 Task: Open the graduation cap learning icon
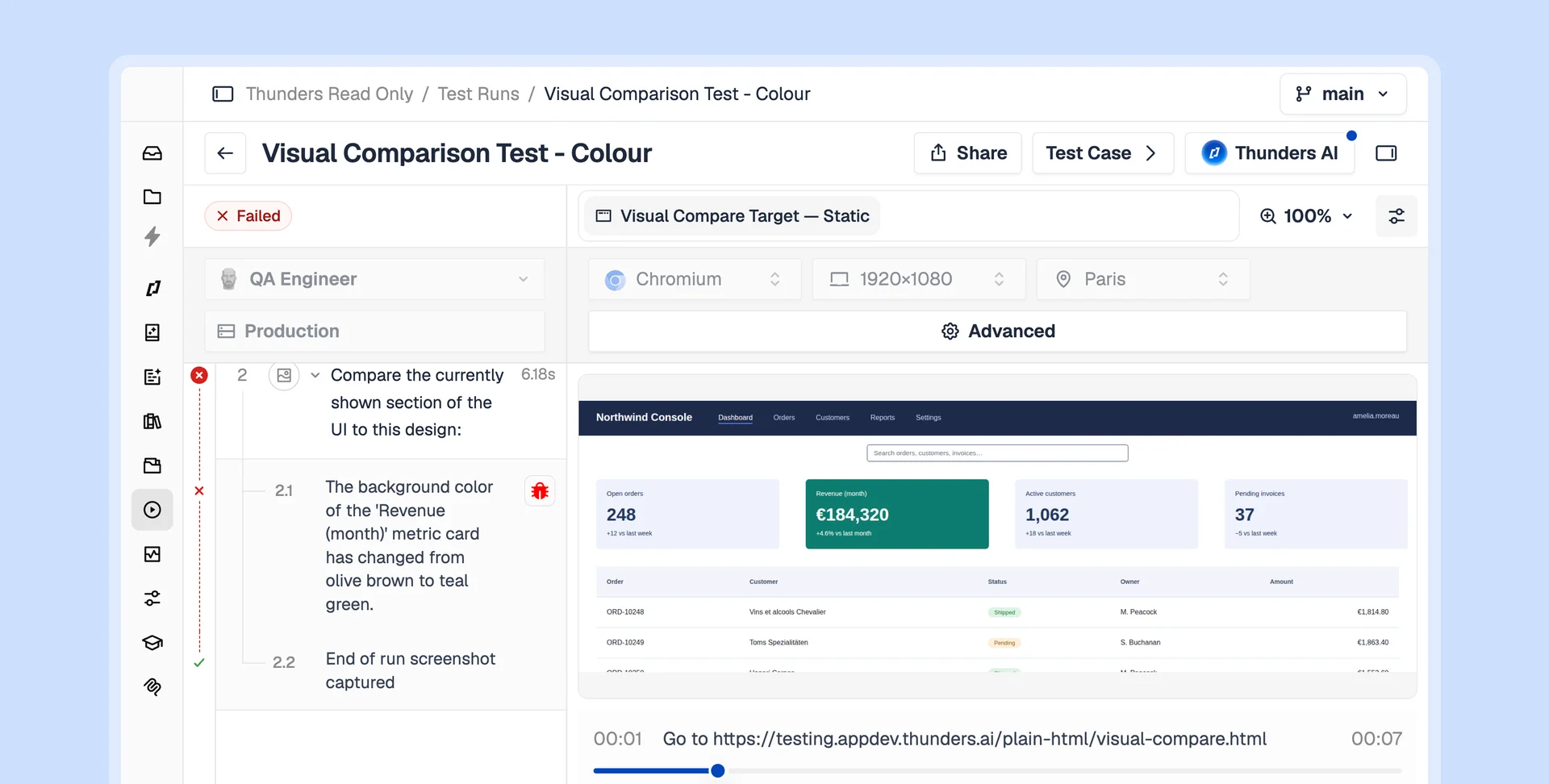pos(152,643)
